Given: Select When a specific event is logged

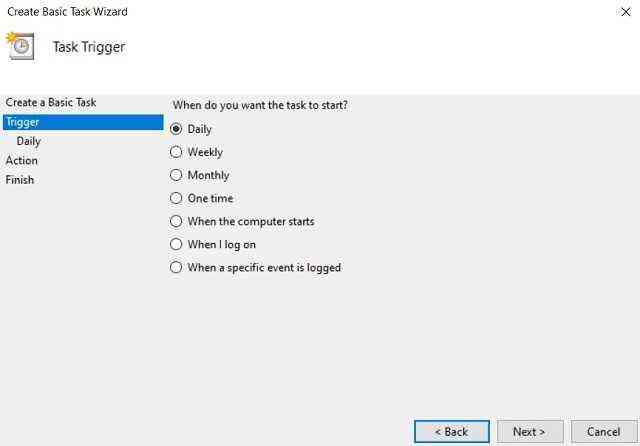Looking at the screenshot, I should (177, 267).
